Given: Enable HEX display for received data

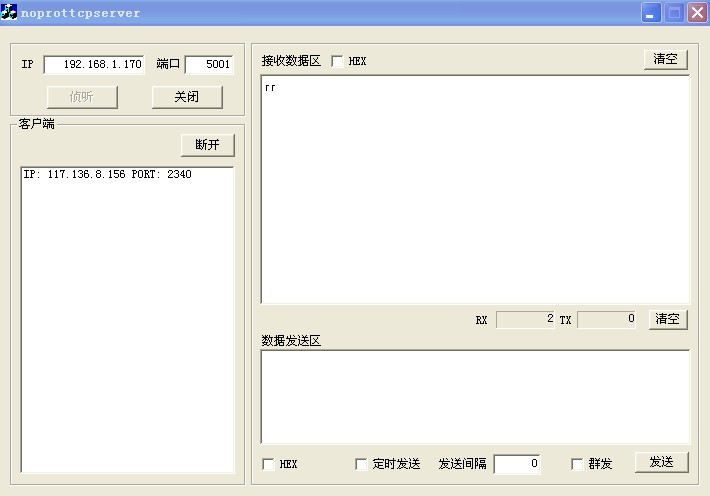Looking at the screenshot, I should coord(337,61).
